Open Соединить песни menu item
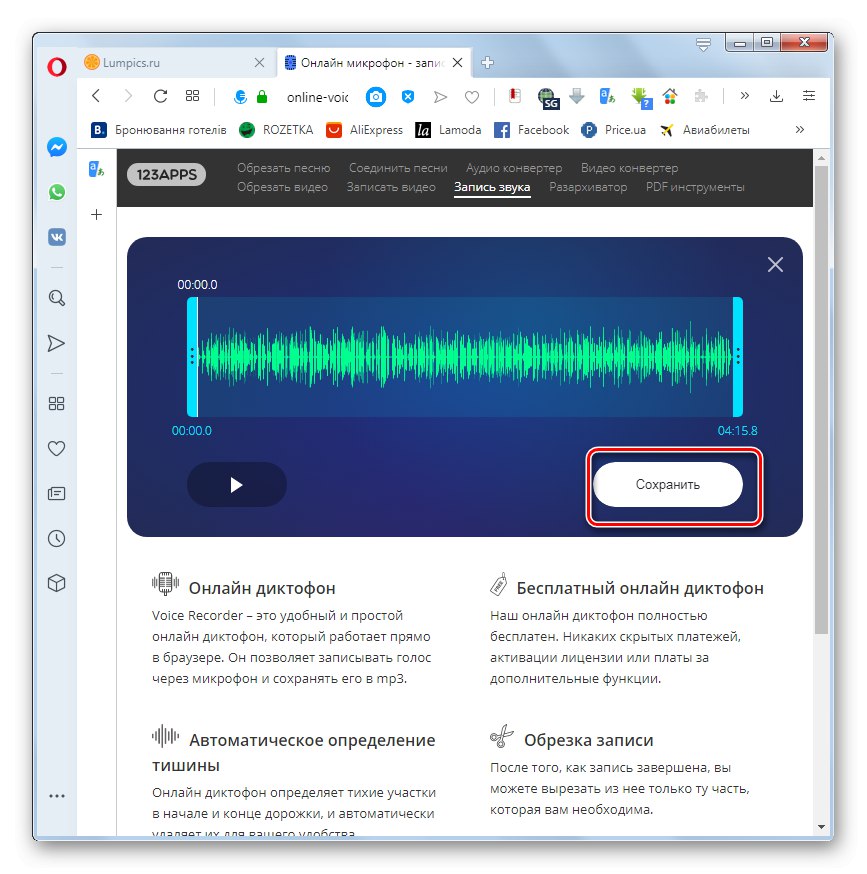The height and width of the screenshot is (874, 867). pos(398,168)
